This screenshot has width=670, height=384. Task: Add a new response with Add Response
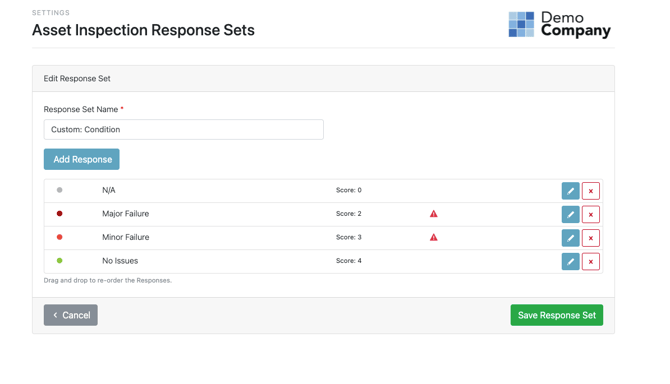82,159
